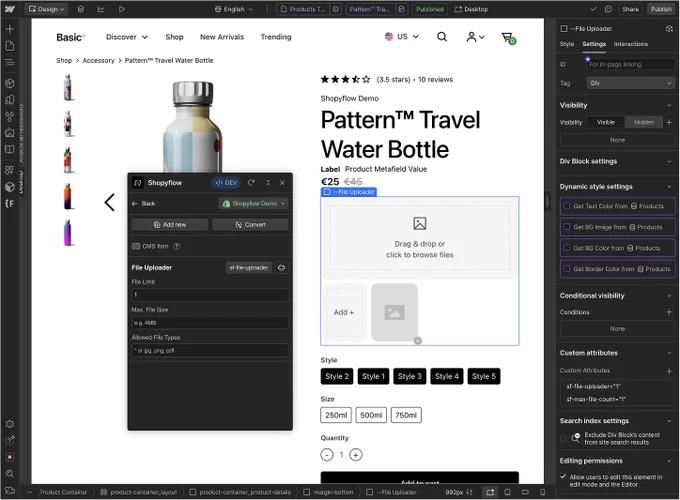Click the Max. File Size input field
This screenshot has height=500, width=680.
(210, 323)
